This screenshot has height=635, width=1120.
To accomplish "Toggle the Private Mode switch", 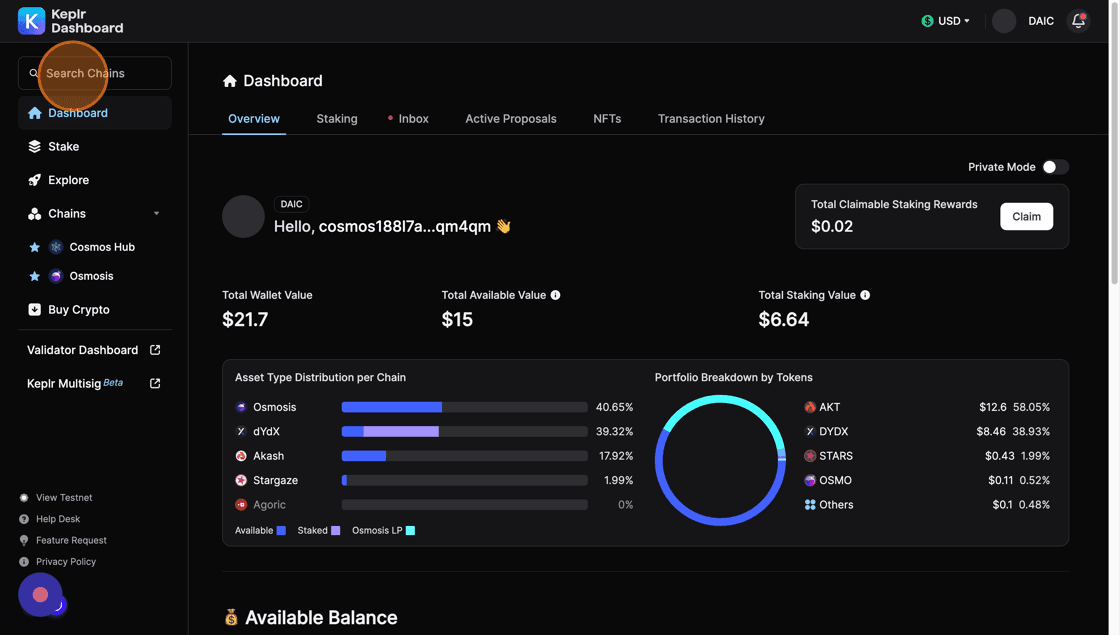I will [x=1055, y=167].
